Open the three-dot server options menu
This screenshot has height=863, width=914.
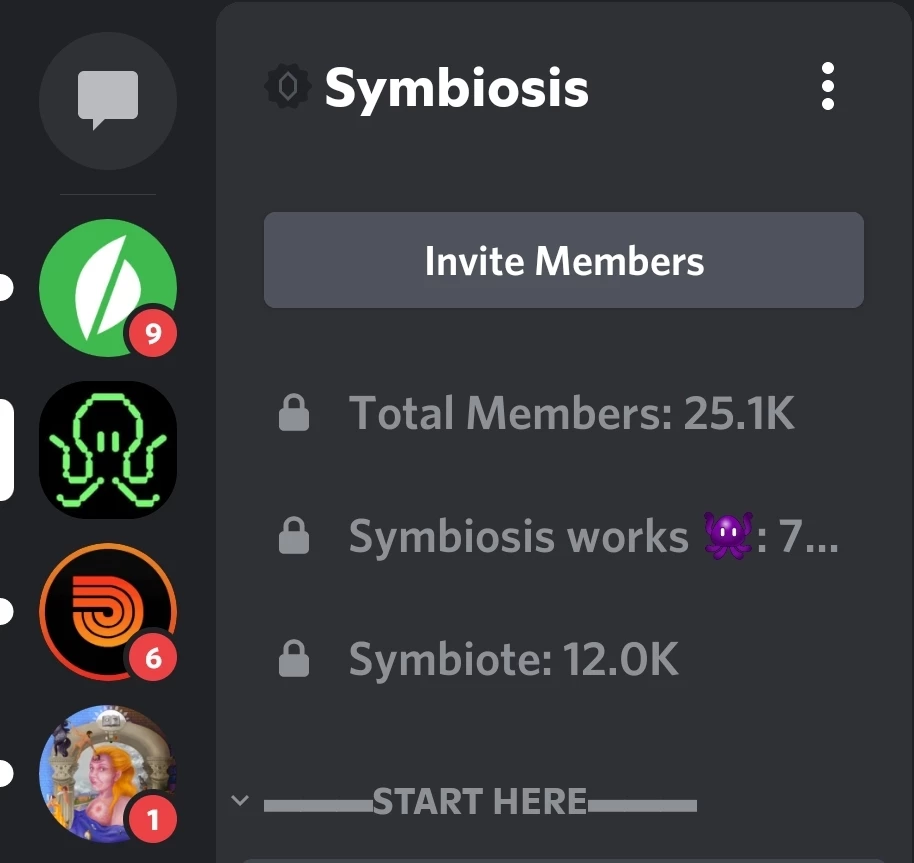coord(827,86)
